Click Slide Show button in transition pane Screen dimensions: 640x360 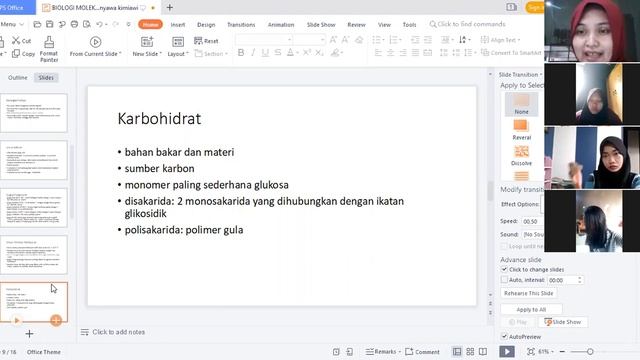point(563,322)
